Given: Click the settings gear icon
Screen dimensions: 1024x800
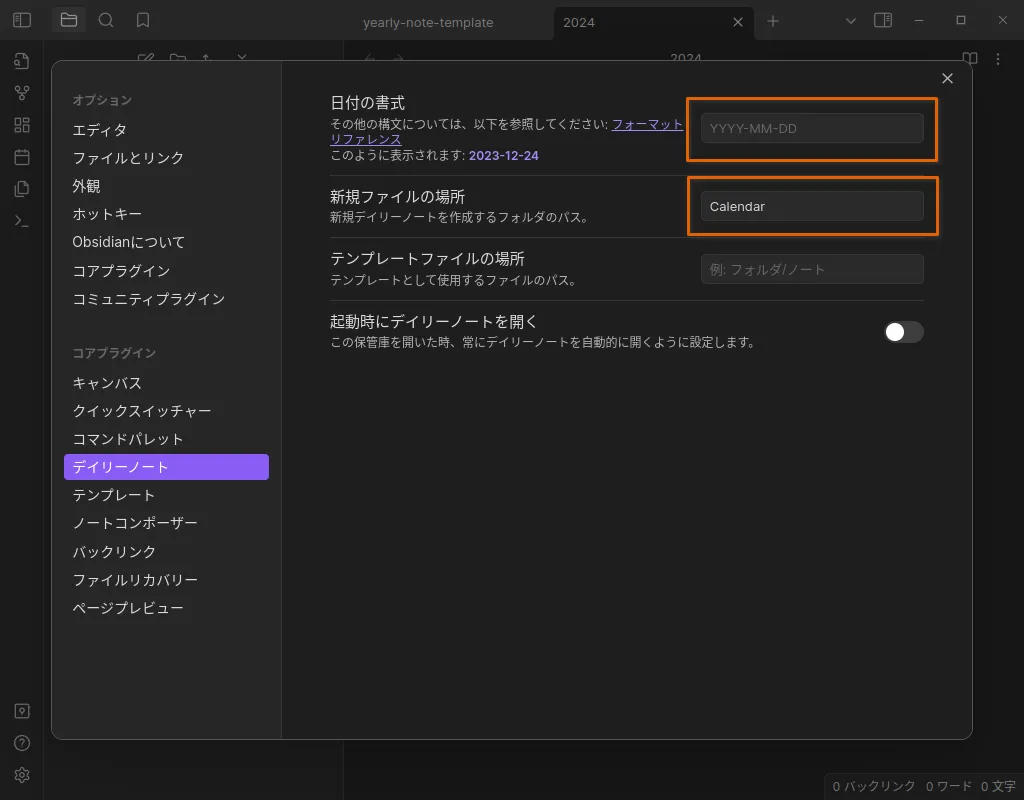Looking at the screenshot, I should pos(22,775).
